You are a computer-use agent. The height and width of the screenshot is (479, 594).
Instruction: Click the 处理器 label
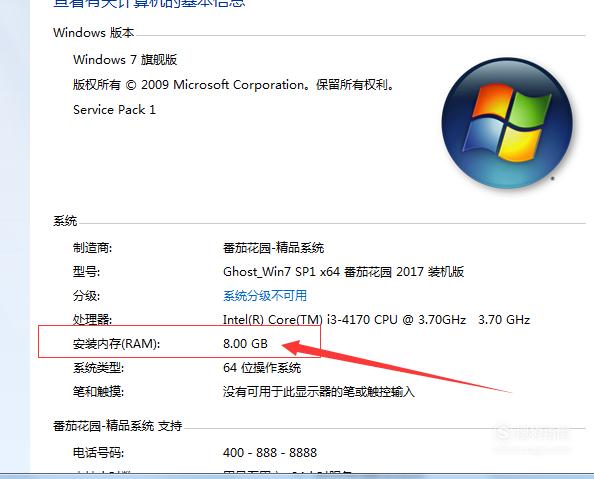[x=92, y=319]
